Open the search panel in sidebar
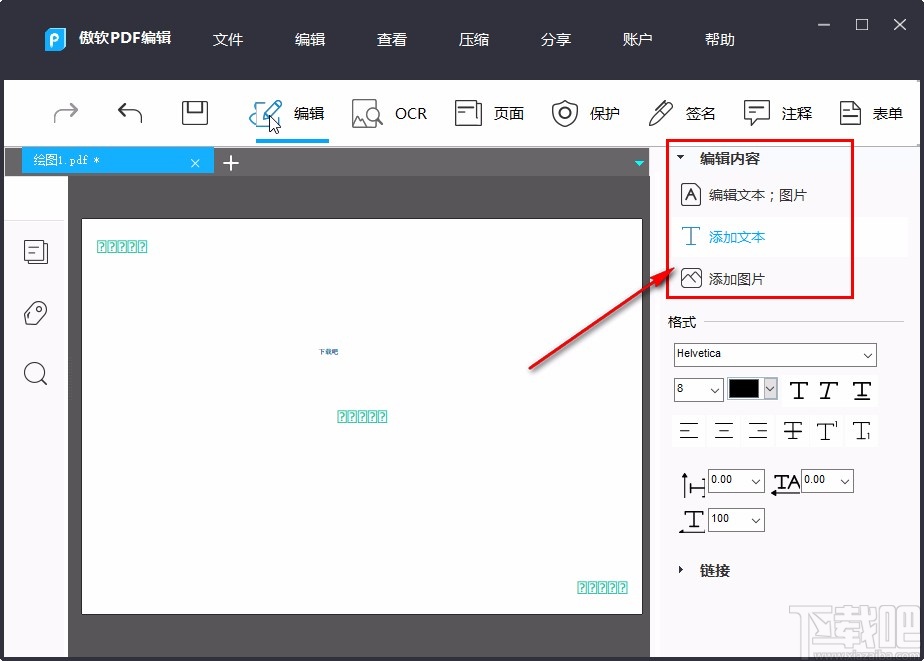 [36, 373]
